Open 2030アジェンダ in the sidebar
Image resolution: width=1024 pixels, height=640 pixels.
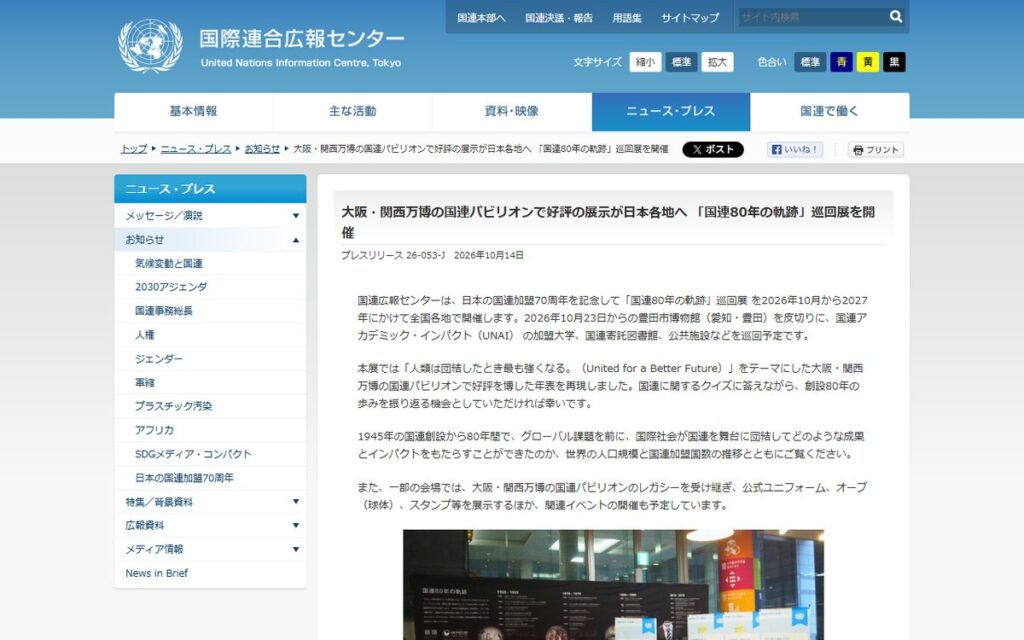click(x=171, y=287)
